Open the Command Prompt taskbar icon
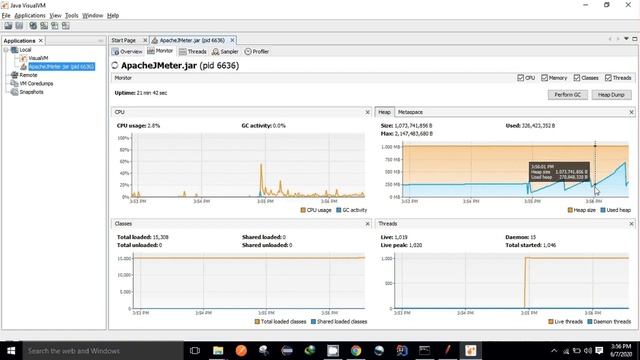This screenshot has width=640, height=360. click(x=424, y=351)
